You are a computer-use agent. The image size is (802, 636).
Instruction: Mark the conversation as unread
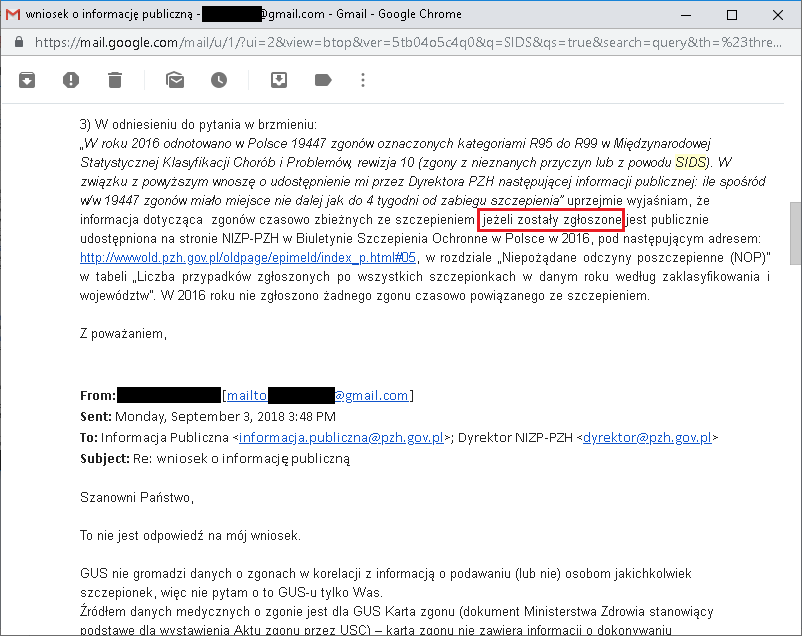coord(175,80)
